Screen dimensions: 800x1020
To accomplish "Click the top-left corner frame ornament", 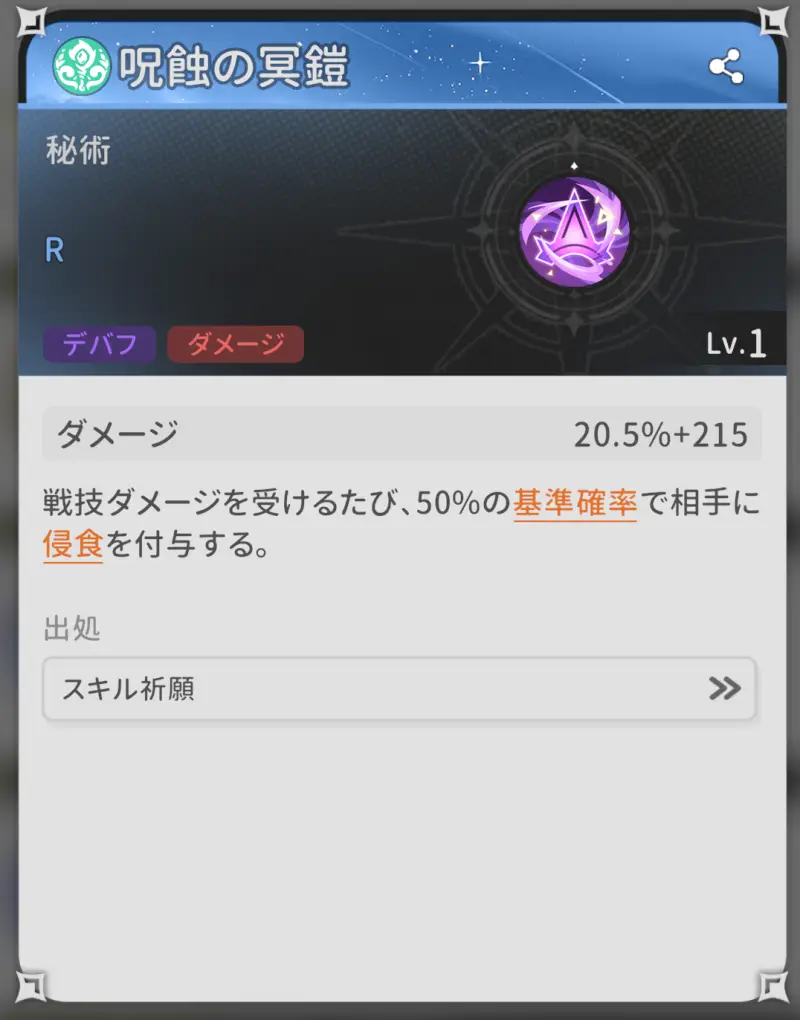I will pos(31,21).
